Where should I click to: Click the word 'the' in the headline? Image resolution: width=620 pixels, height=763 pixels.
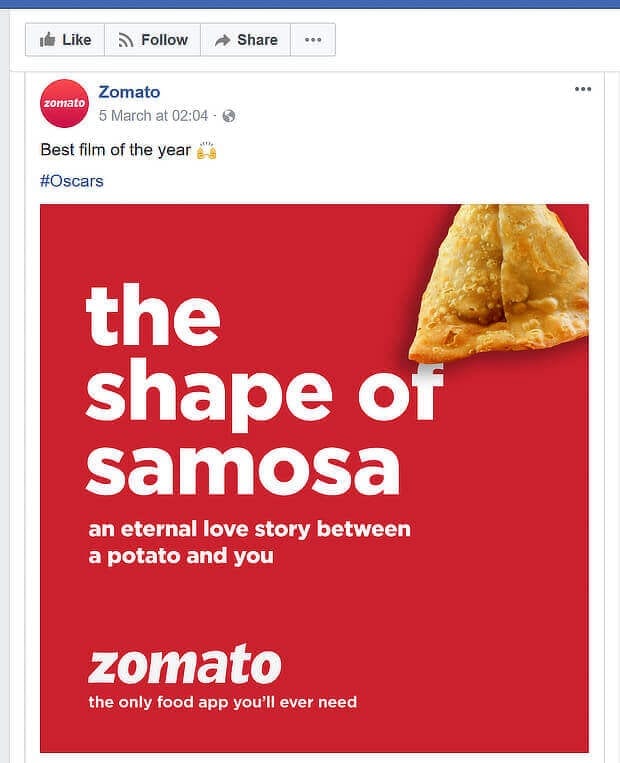pyautogui.click(x=153, y=313)
